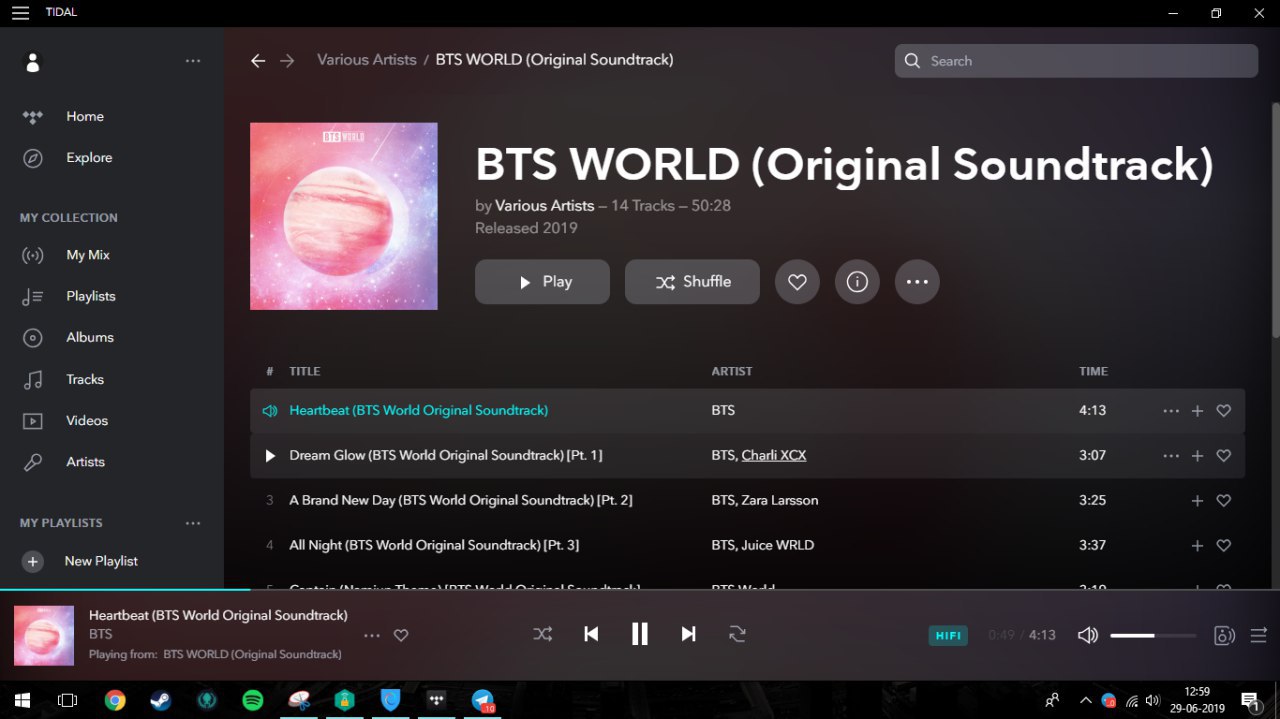Viewport: 1280px width, 719px height.
Task: Open My Playlists options menu
Action: [x=193, y=523]
